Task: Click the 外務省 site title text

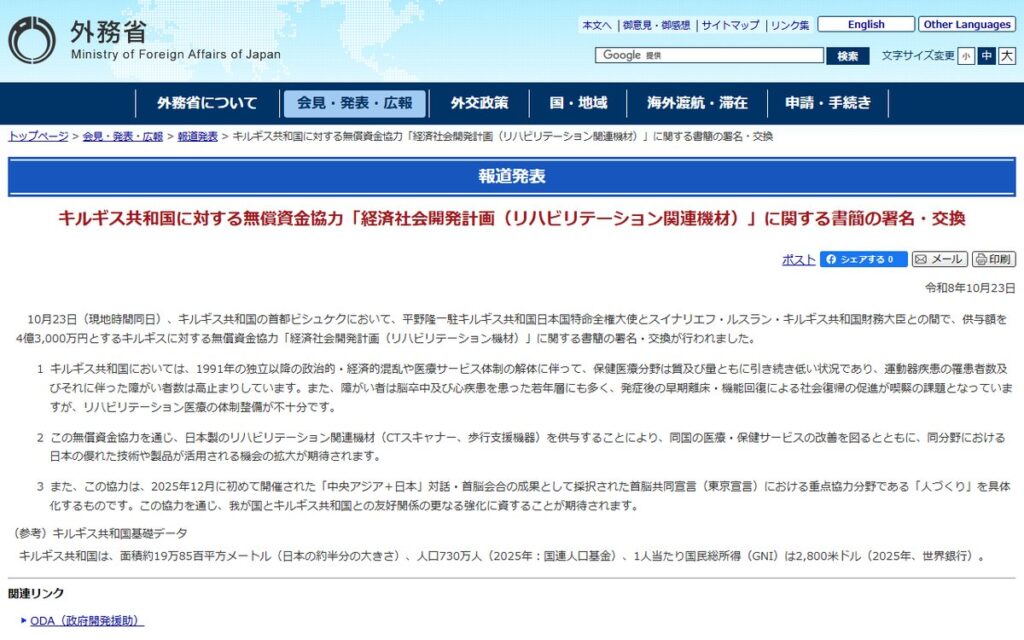Action: pos(108,31)
